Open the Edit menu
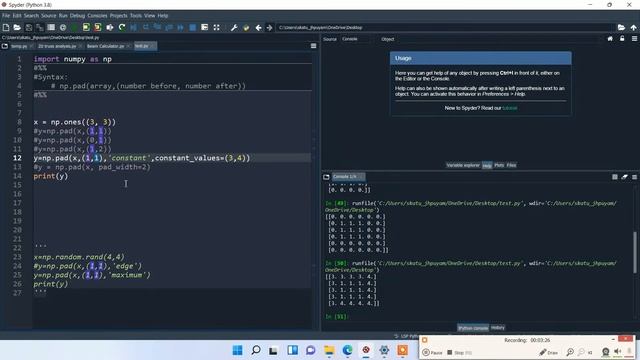This screenshot has height=360, width=640. [17, 16]
